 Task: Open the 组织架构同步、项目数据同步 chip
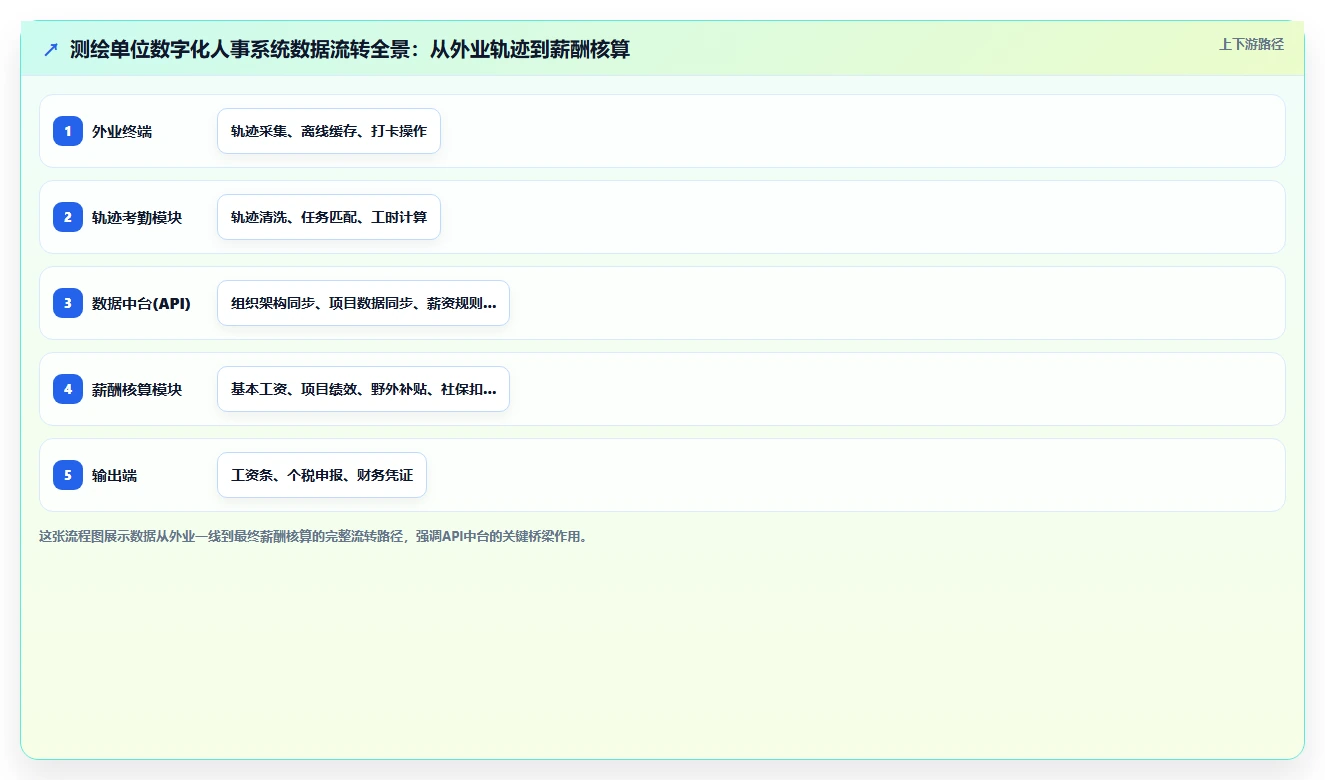363,303
